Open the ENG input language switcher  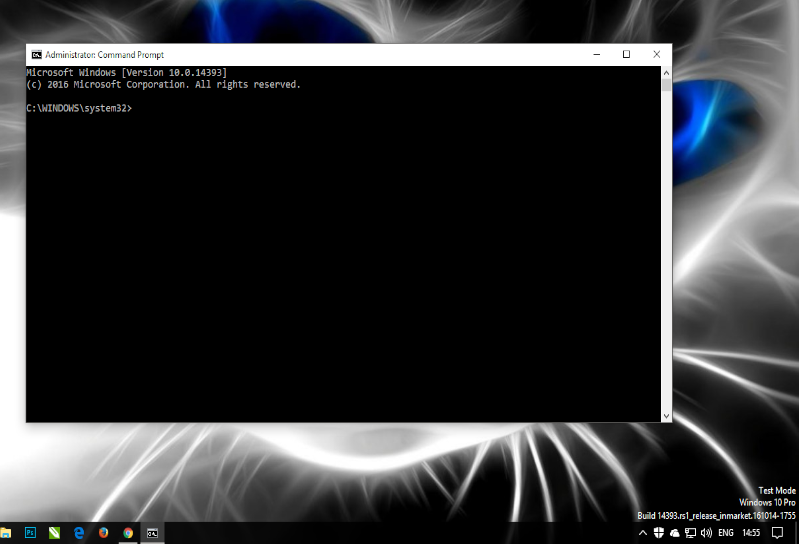point(726,533)
